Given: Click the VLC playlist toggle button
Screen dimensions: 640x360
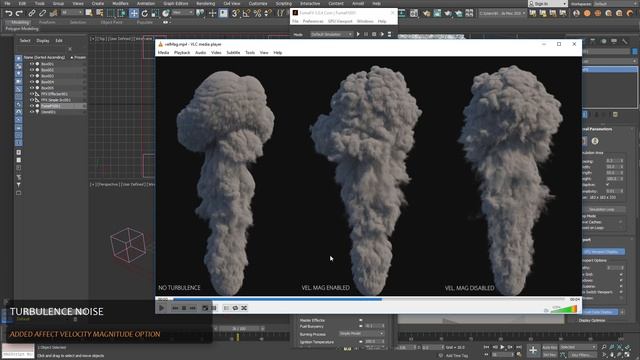Looking at the screenshot, I should coord(227,308).
